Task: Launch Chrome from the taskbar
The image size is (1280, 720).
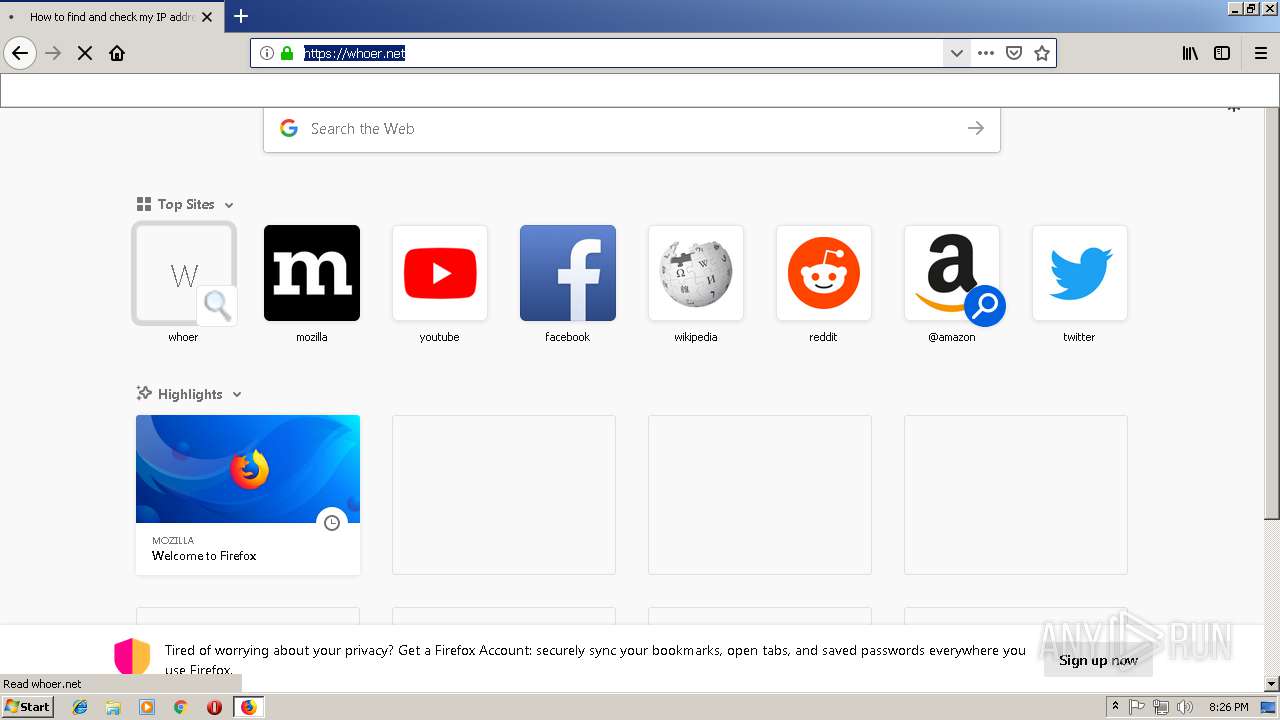Action: pyautogui.click(x=180, y=707)
